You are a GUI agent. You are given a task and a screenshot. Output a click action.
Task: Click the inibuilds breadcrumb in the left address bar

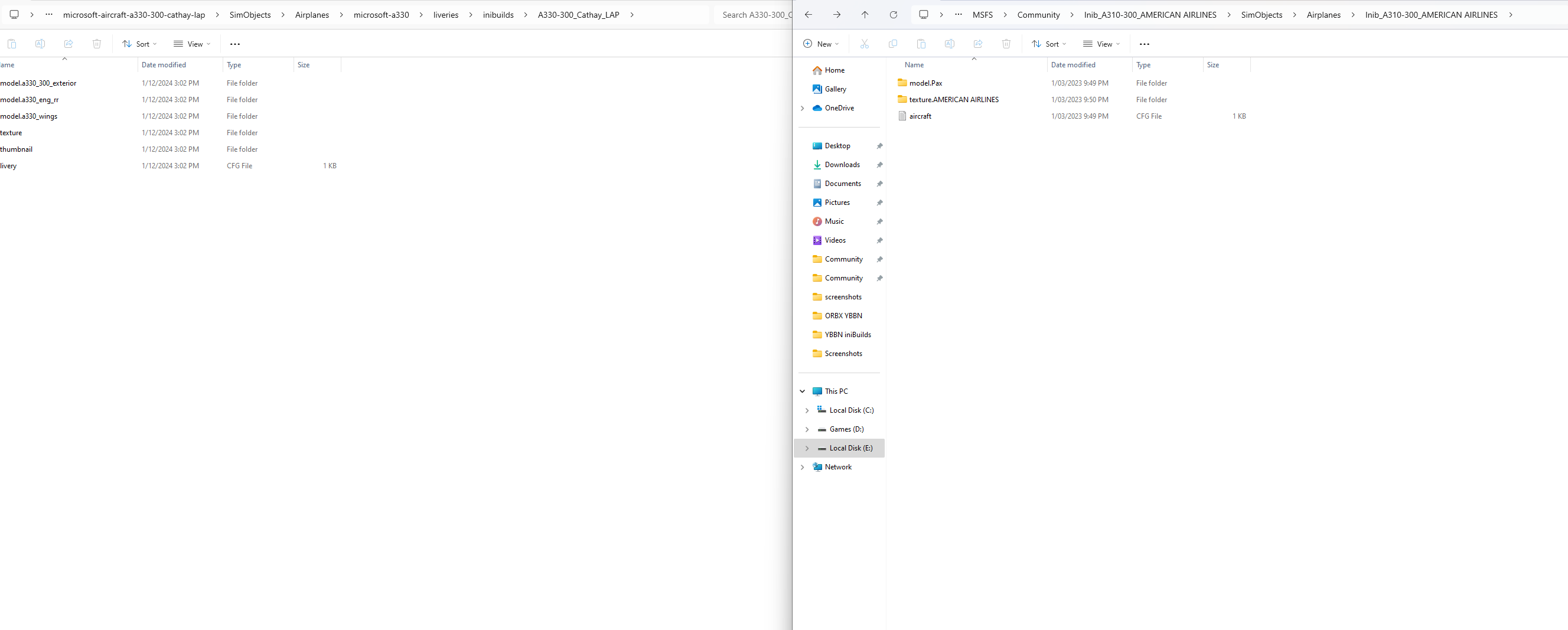click(x=498, y=15)
